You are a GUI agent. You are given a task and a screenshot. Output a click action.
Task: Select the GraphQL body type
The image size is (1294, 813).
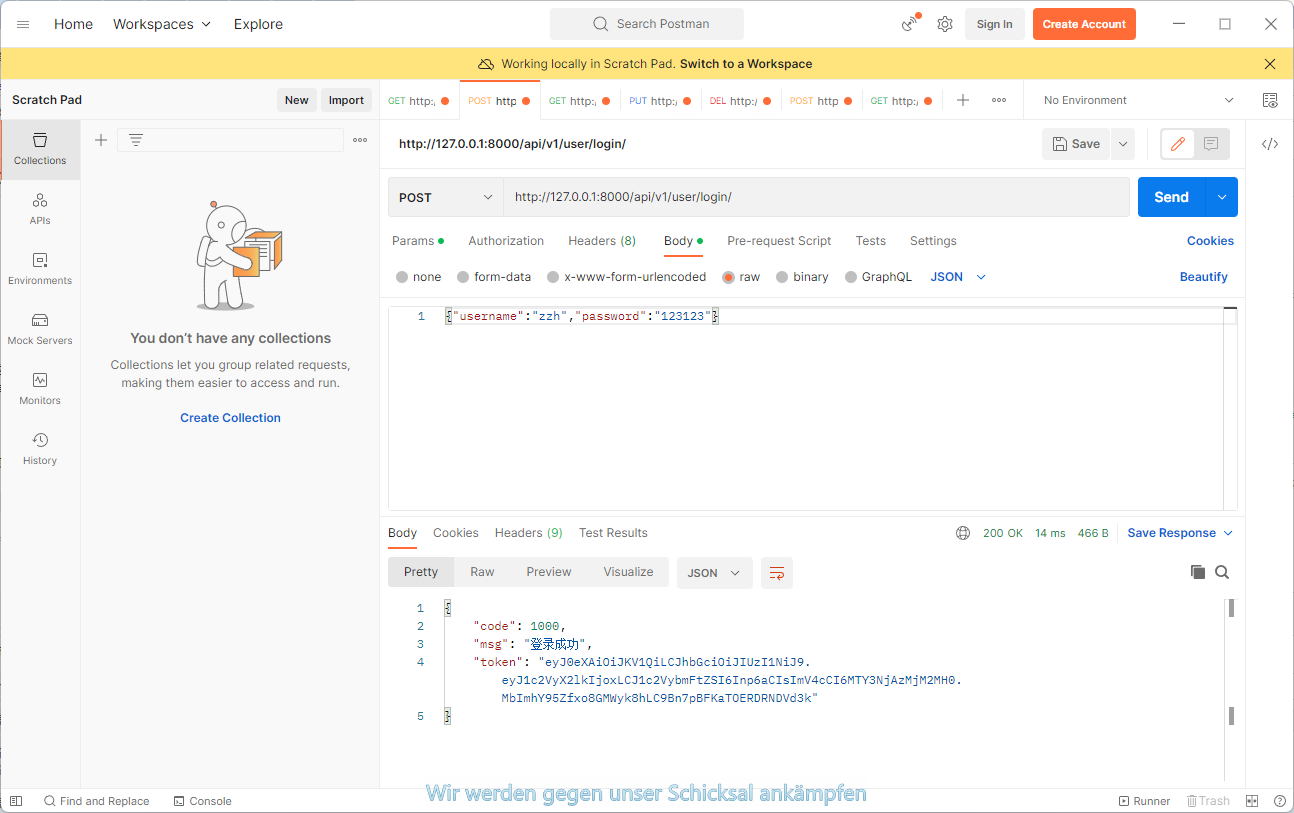pyautogui.click(x=878, y=277)
